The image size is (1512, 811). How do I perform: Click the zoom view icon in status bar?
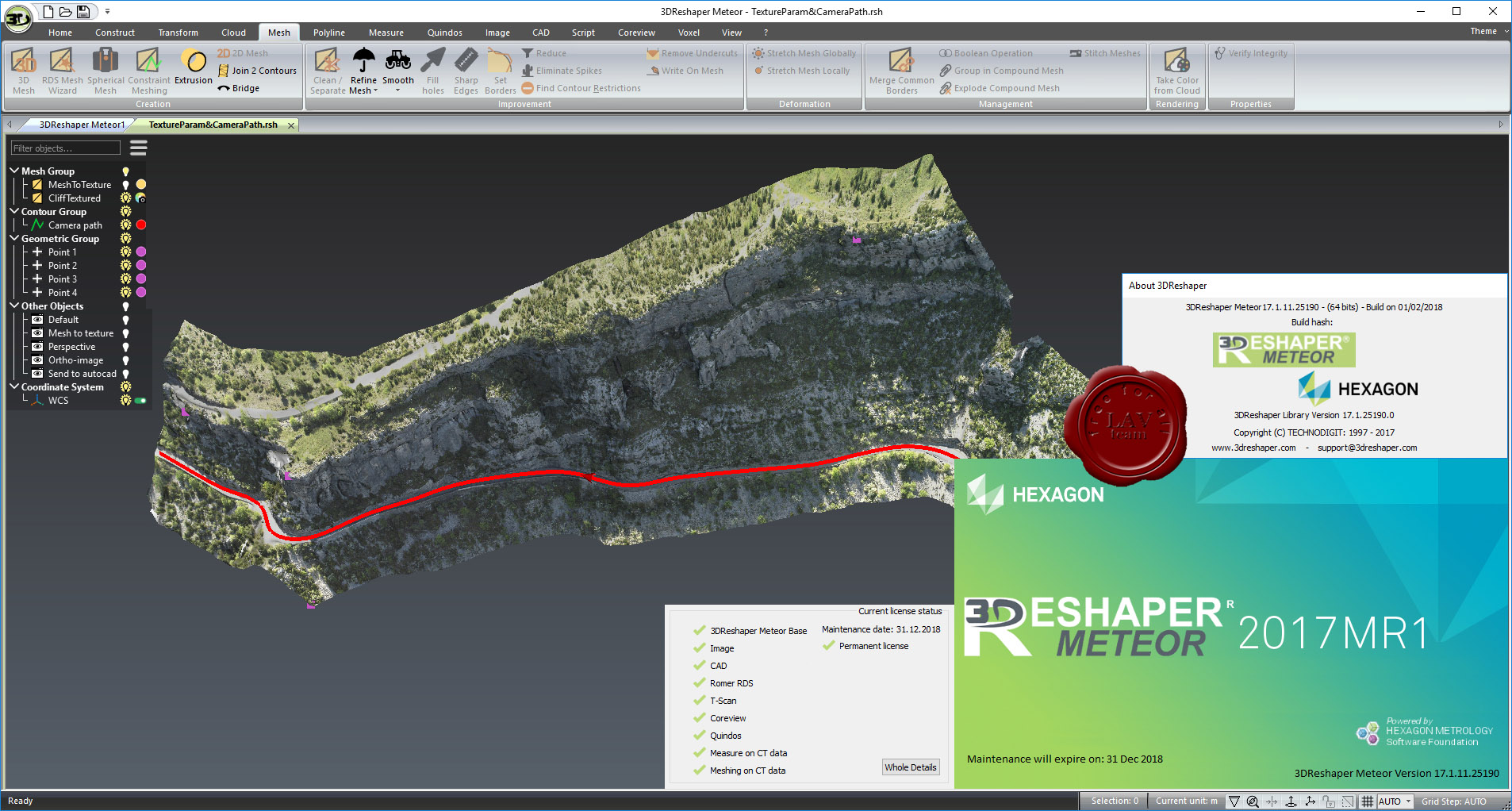click(1253, 801)
